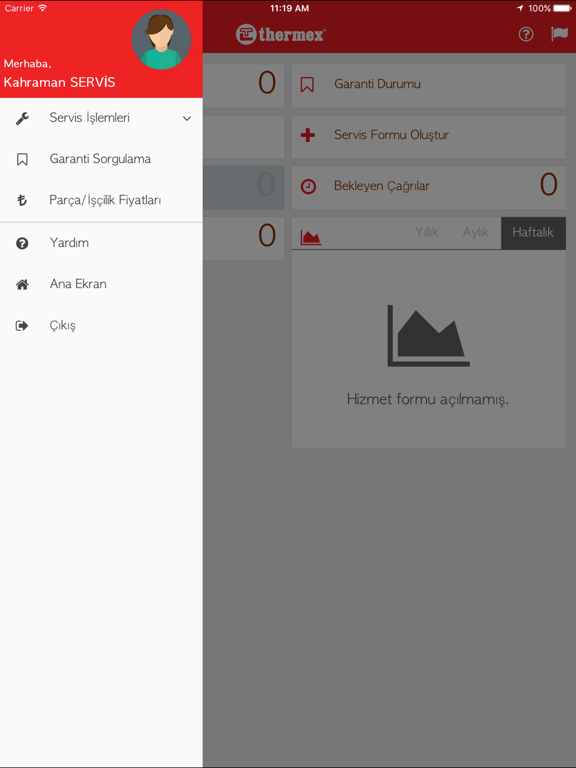Image resolution: width=576 pixels, height=768 pixels.
Task: Open the Garanti Durumu card
Action: click(429, 85)
